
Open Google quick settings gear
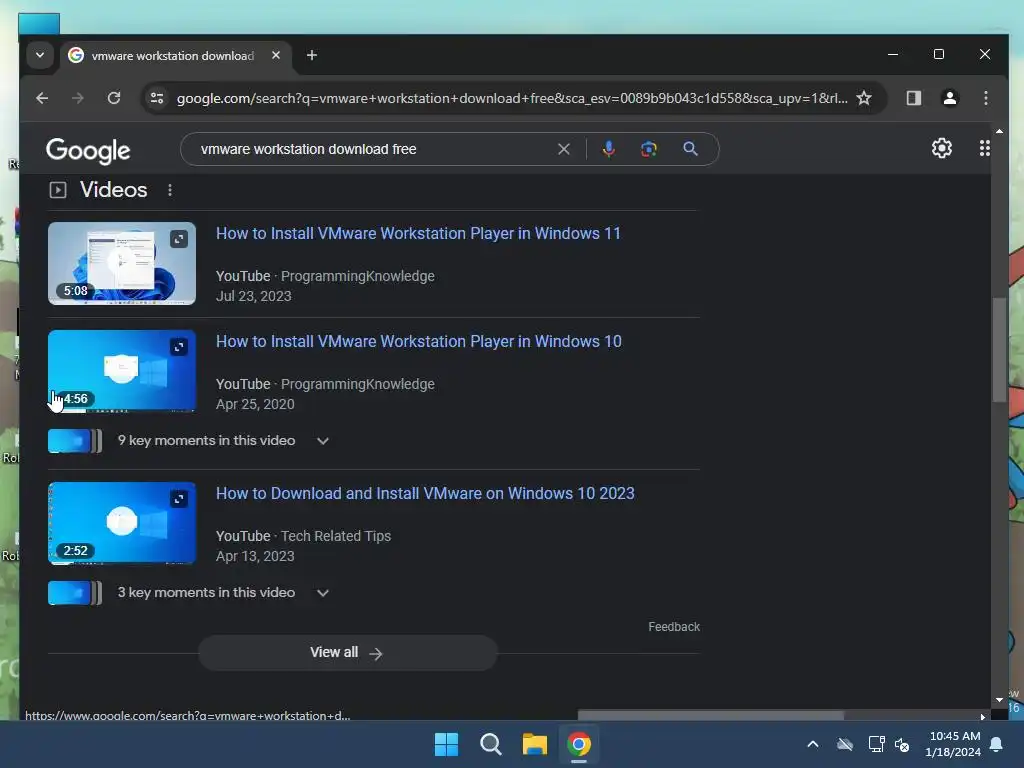point(941,148)
